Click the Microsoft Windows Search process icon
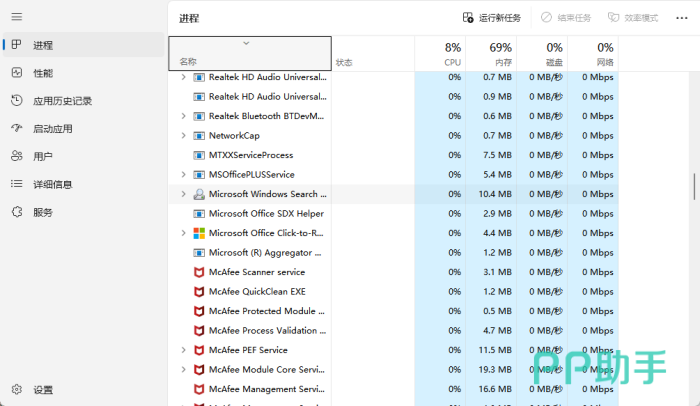This screenshot has width=700, height=406. pos(199,194)
